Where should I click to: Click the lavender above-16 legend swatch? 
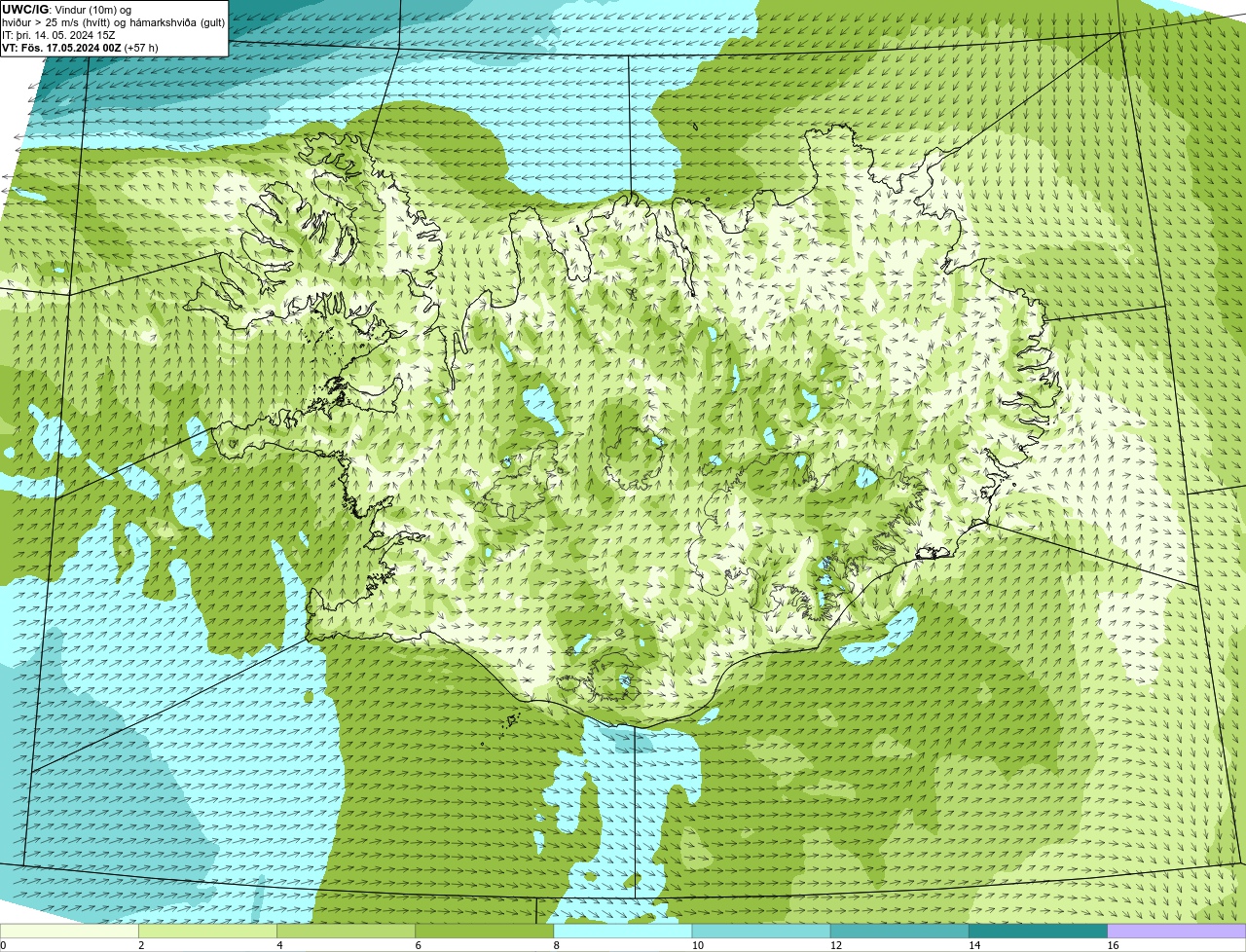(x=1177, y=932)
